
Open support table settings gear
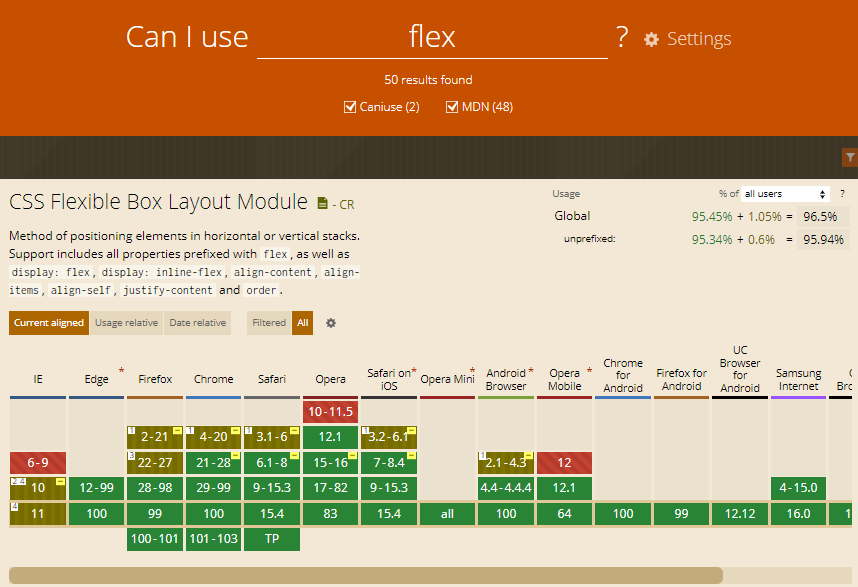coord(331,323)
